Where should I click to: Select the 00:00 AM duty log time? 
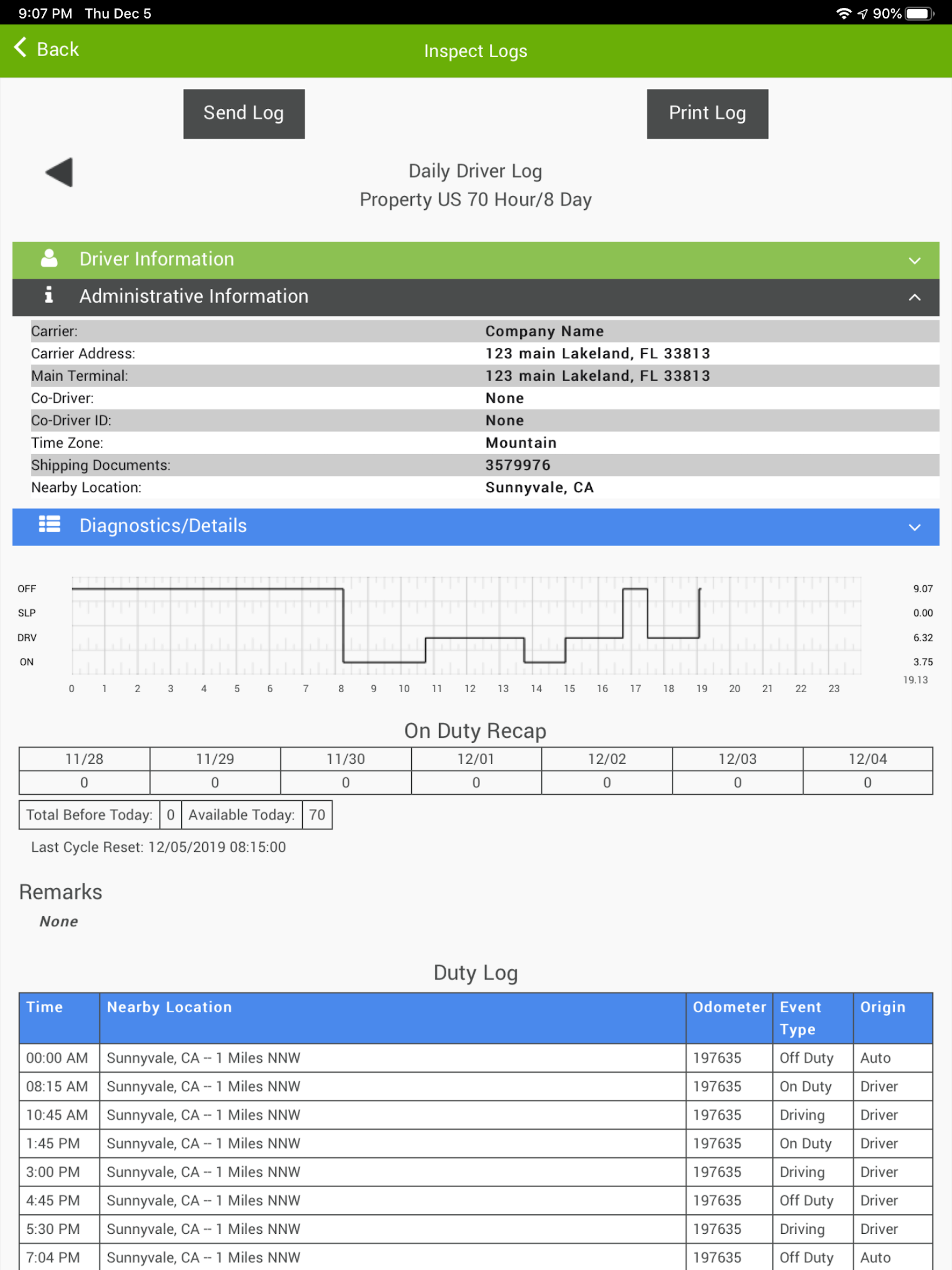point(57,1058)
